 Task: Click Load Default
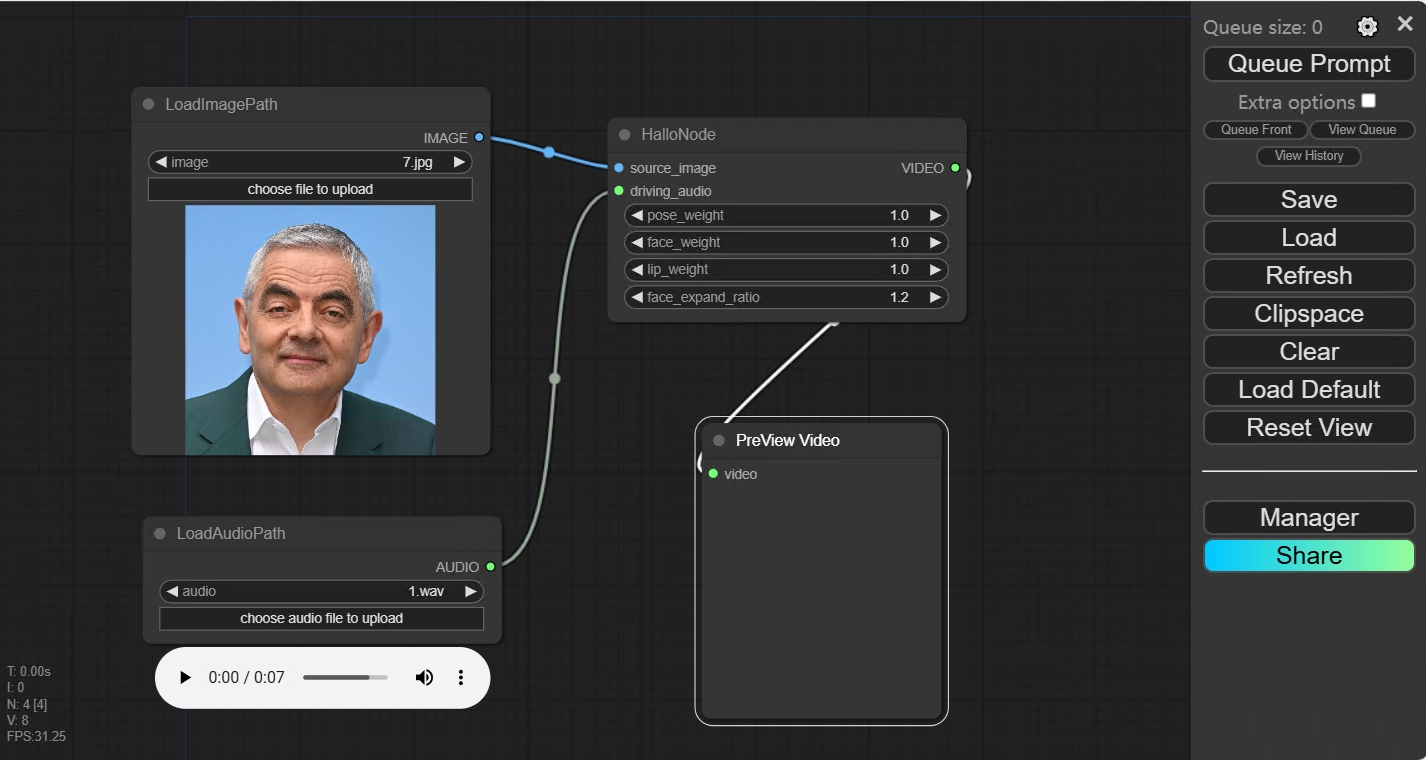(1309, 390)
